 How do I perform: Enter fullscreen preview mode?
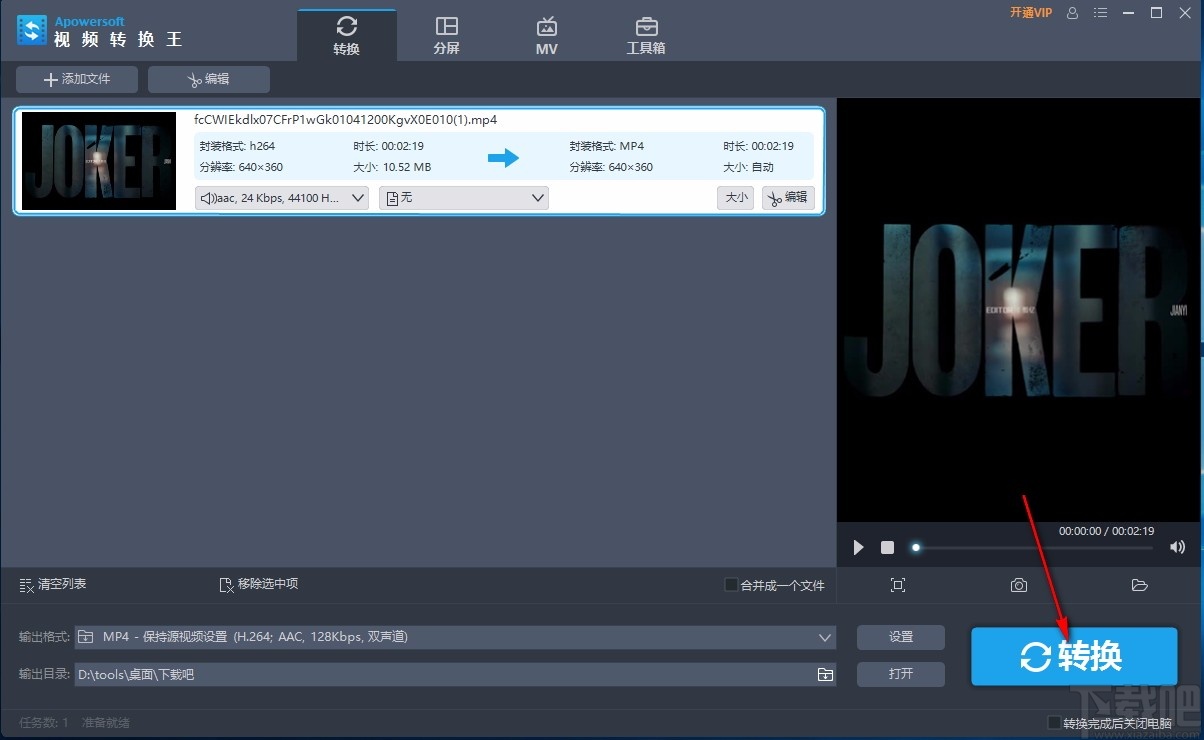tap(897, 585)
